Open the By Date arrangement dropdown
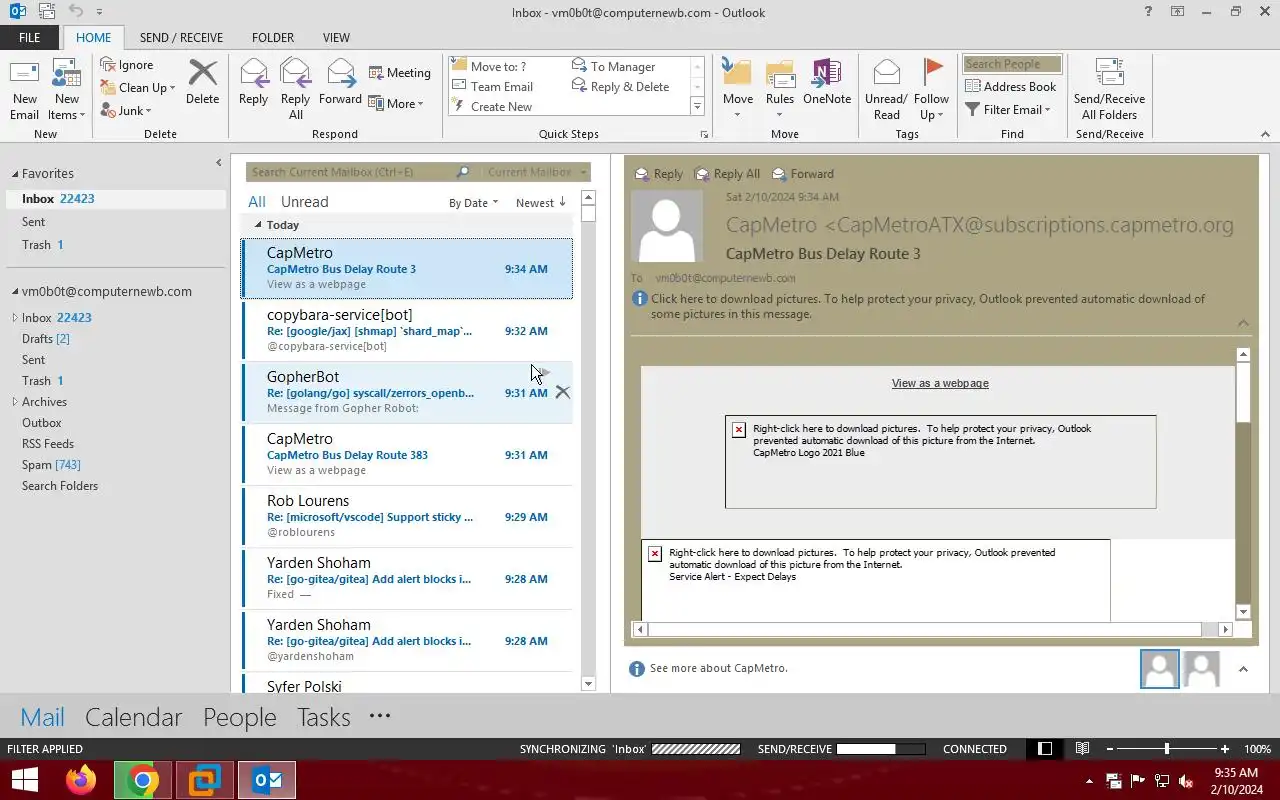 point(473,203)
